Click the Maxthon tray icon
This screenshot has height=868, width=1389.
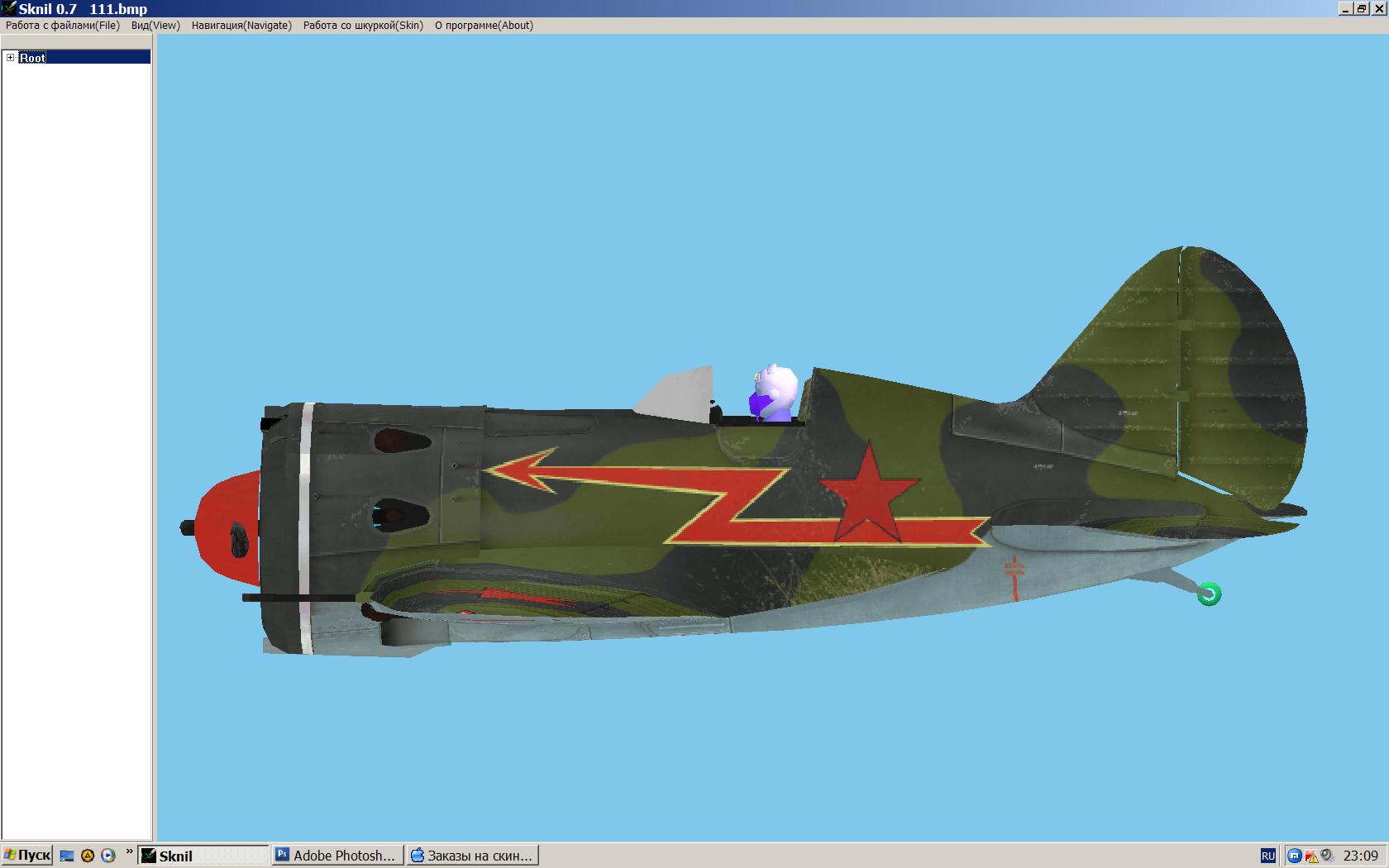(1295, 856)
